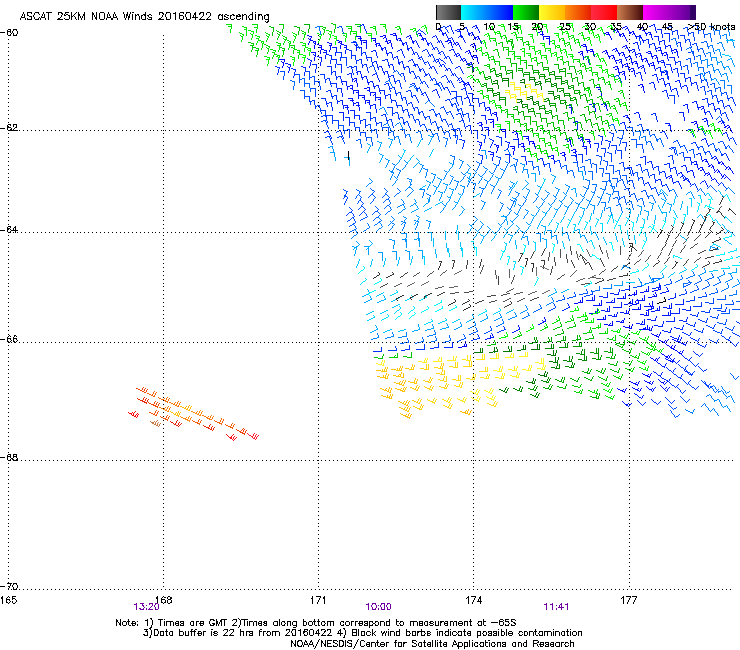Click the NOAA/NESDIS Center credit line

(x=432, y=644)
